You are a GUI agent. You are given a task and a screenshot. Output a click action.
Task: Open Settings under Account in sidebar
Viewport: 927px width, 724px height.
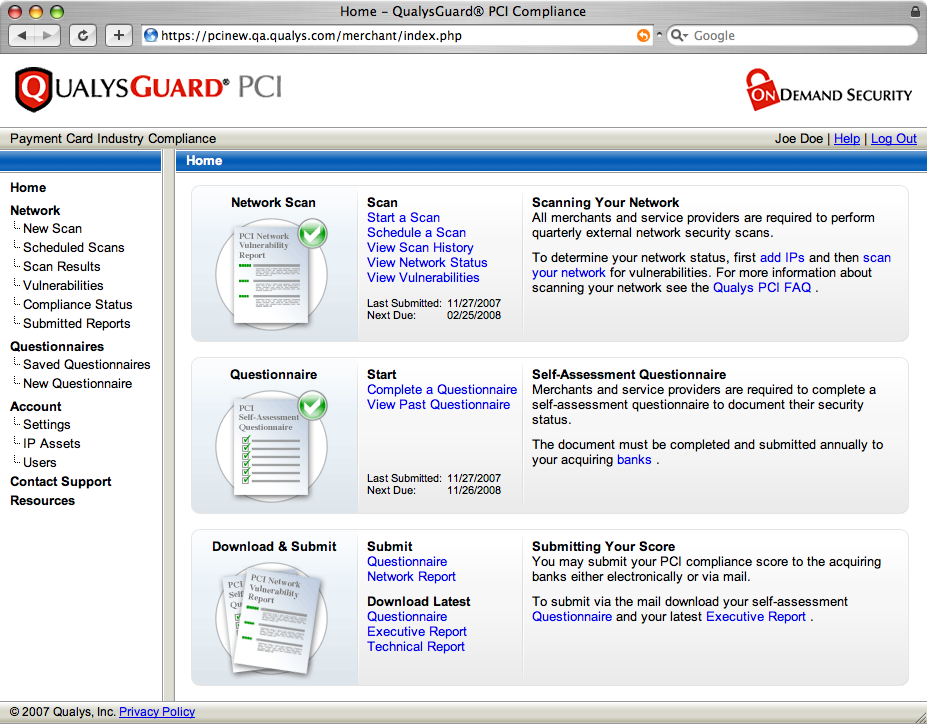tap(46, 424)
